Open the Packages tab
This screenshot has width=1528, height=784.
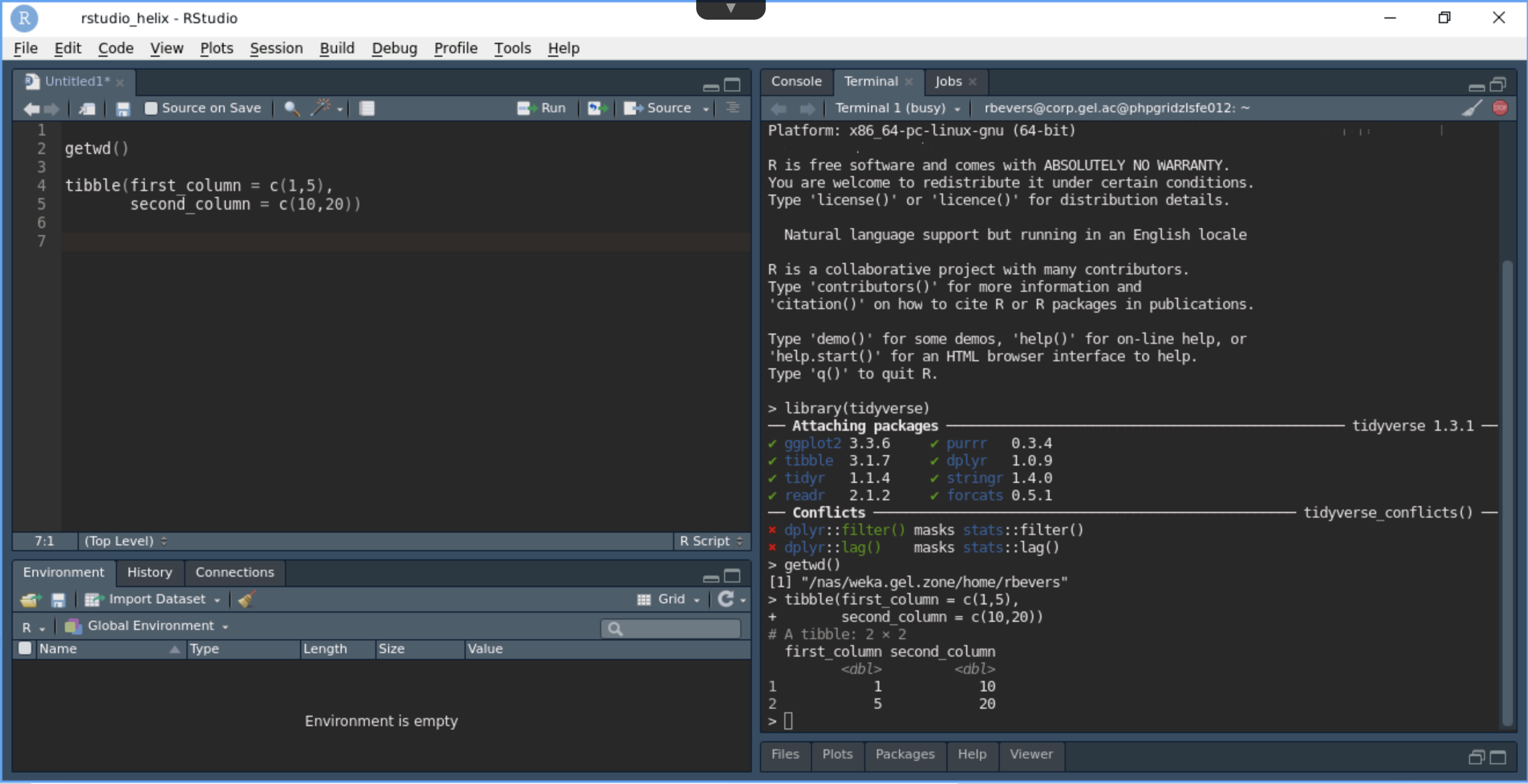905,754
